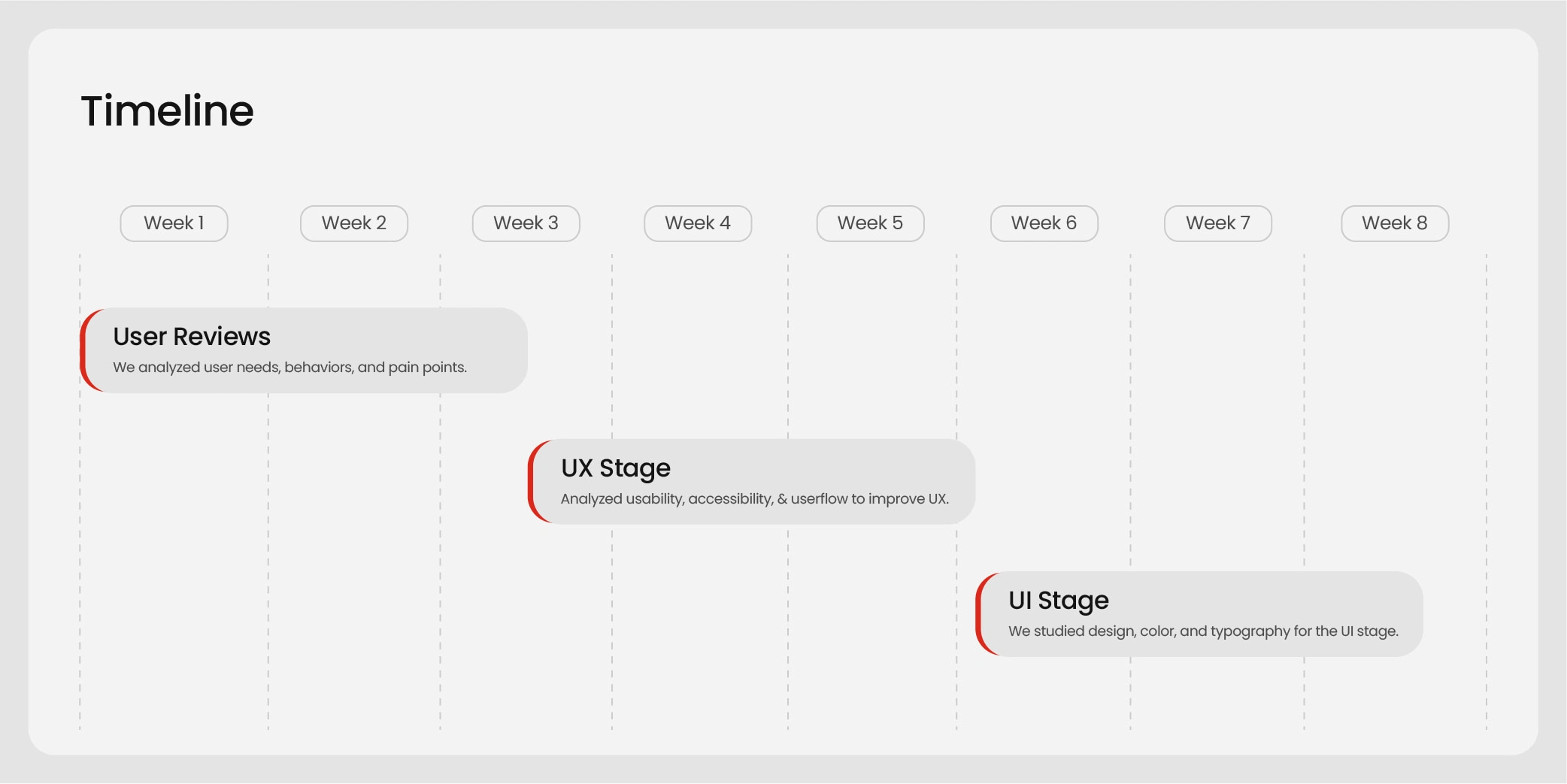Pick the Week 6 pill
Image resolution: width=1567 pixels, height=784 pixels.
point(1044,223)
